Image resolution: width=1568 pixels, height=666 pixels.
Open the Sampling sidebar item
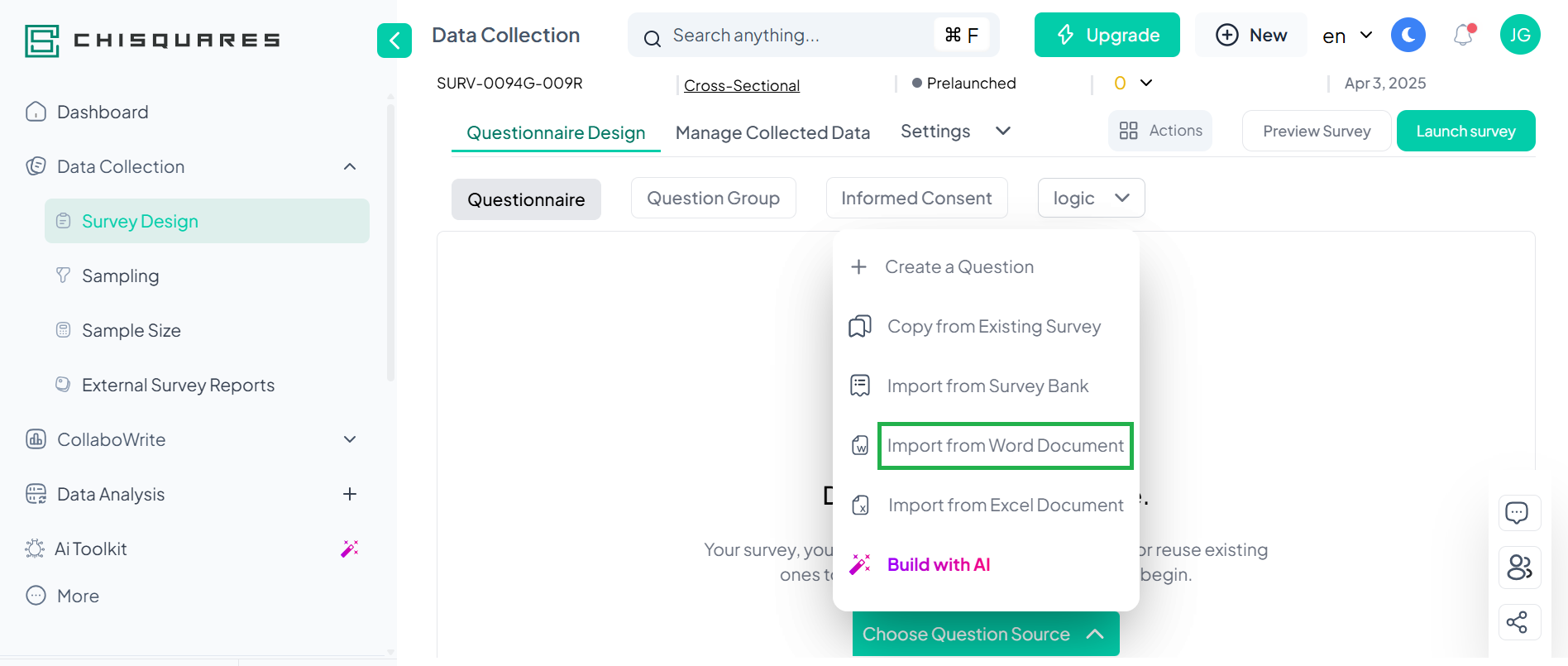point(120,276)
